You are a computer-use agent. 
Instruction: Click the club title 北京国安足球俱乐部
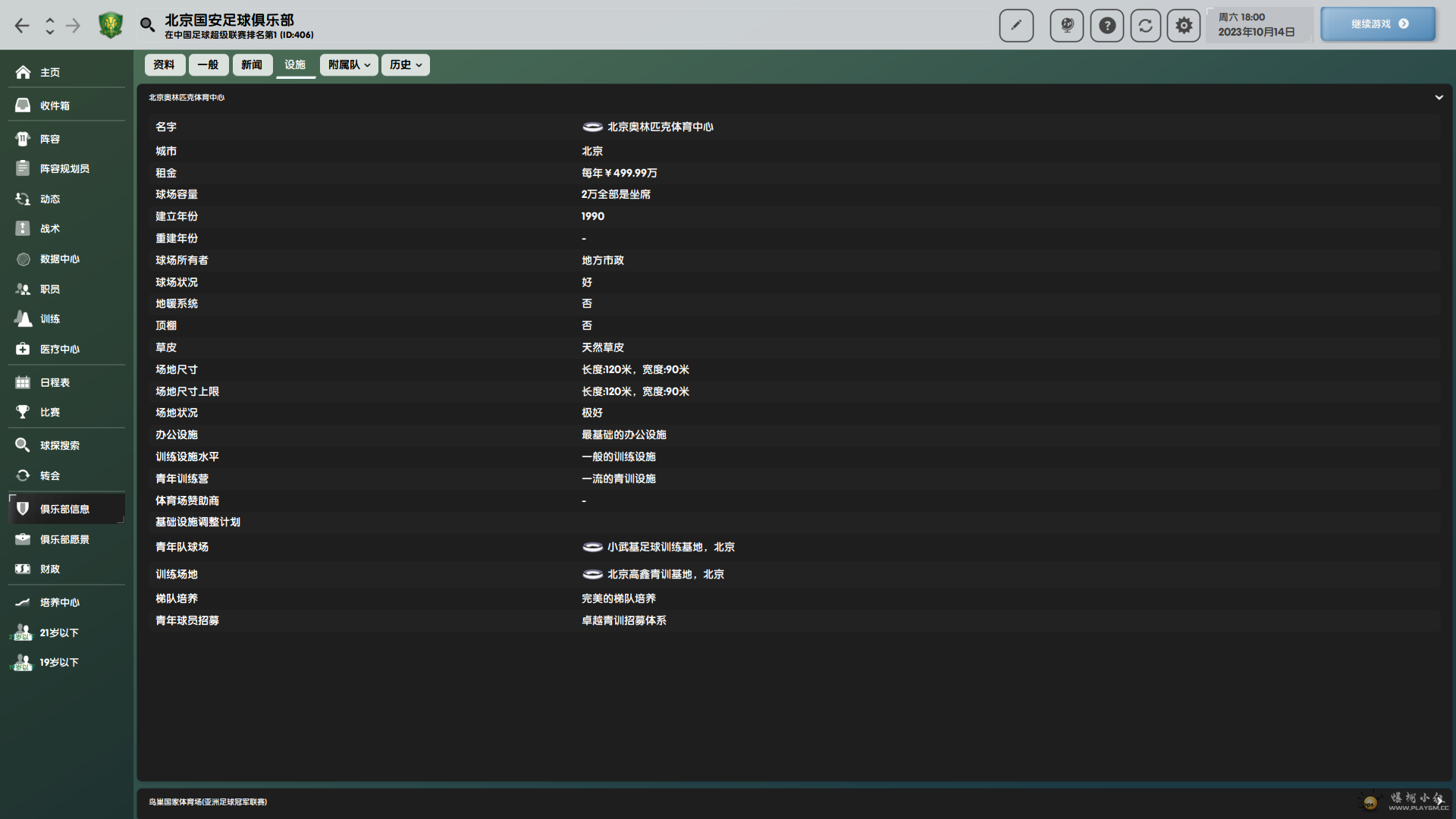point(230,20)
